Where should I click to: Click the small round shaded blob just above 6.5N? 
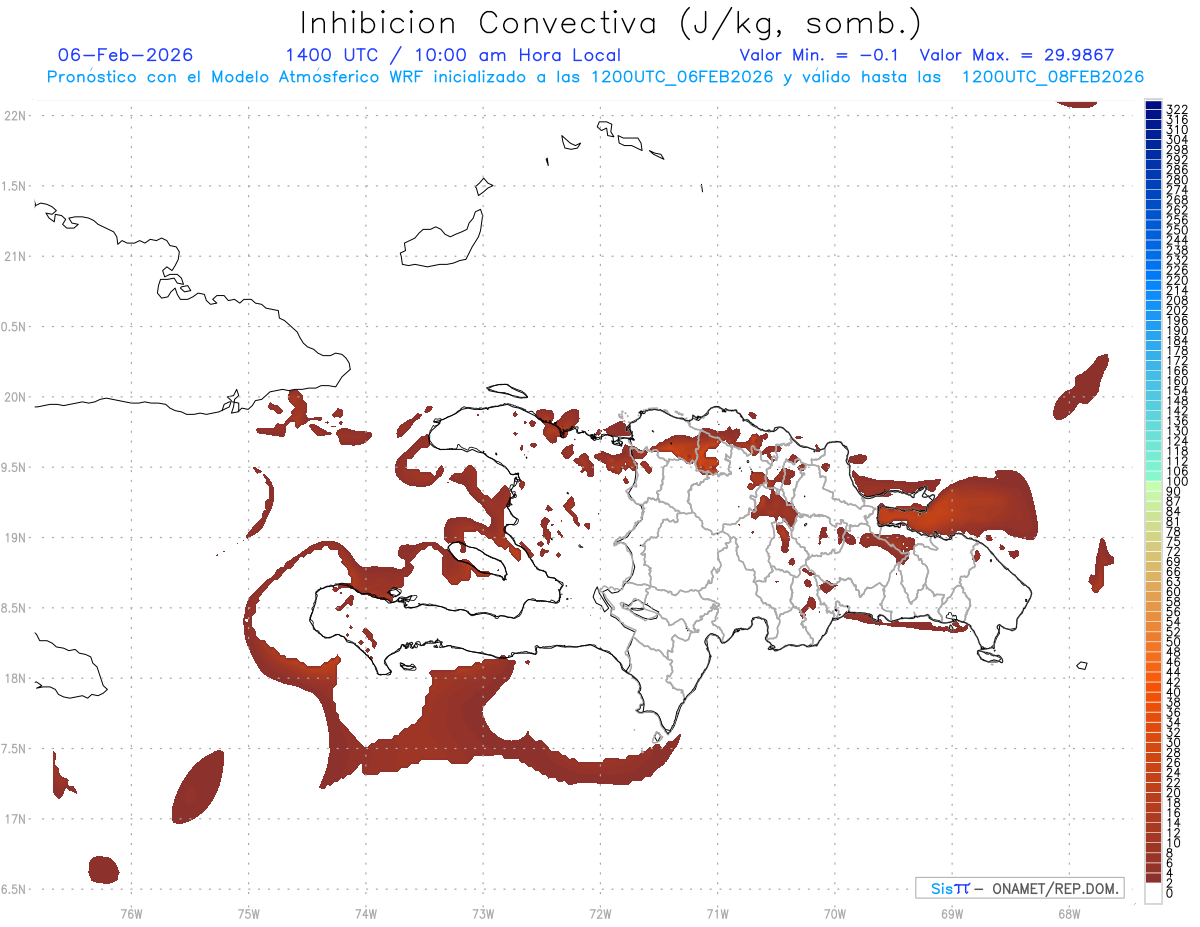pos(104,869)
